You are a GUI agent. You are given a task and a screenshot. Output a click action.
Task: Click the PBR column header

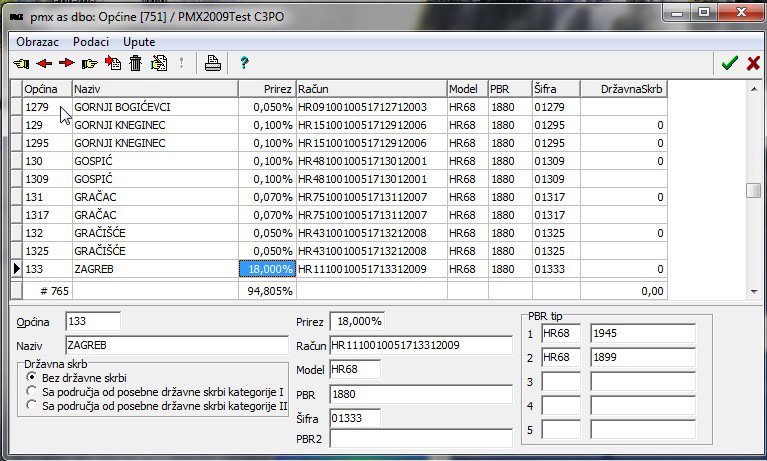click(x=510, y=89)
